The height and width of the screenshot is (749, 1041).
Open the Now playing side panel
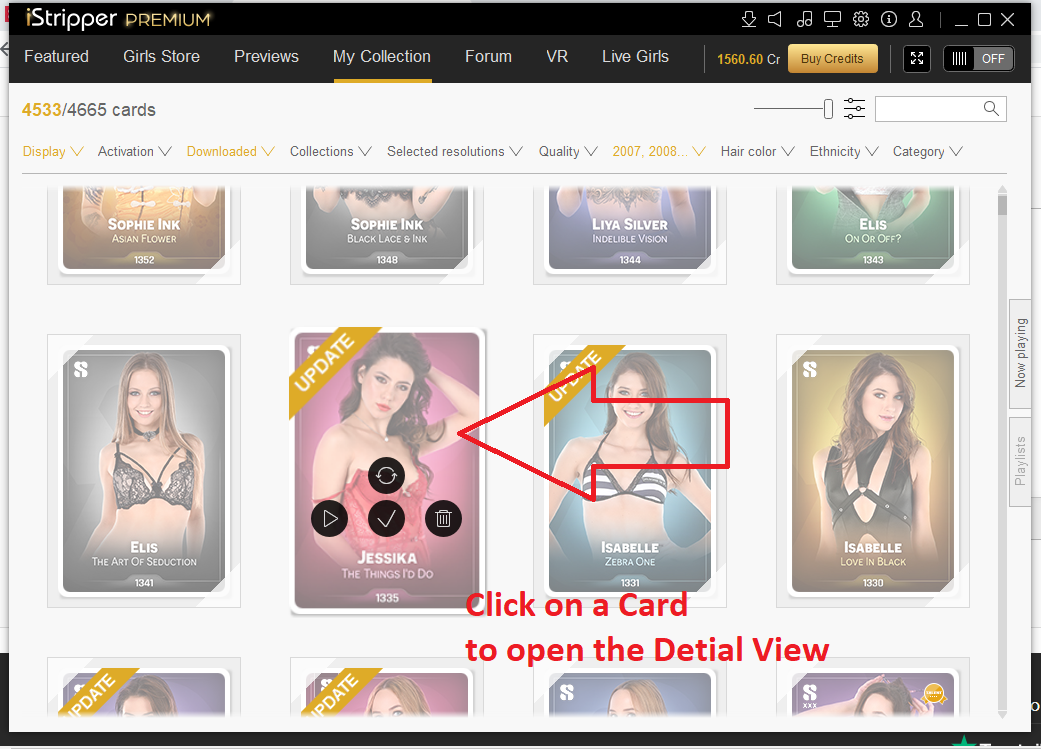[x=1020, y=353]
